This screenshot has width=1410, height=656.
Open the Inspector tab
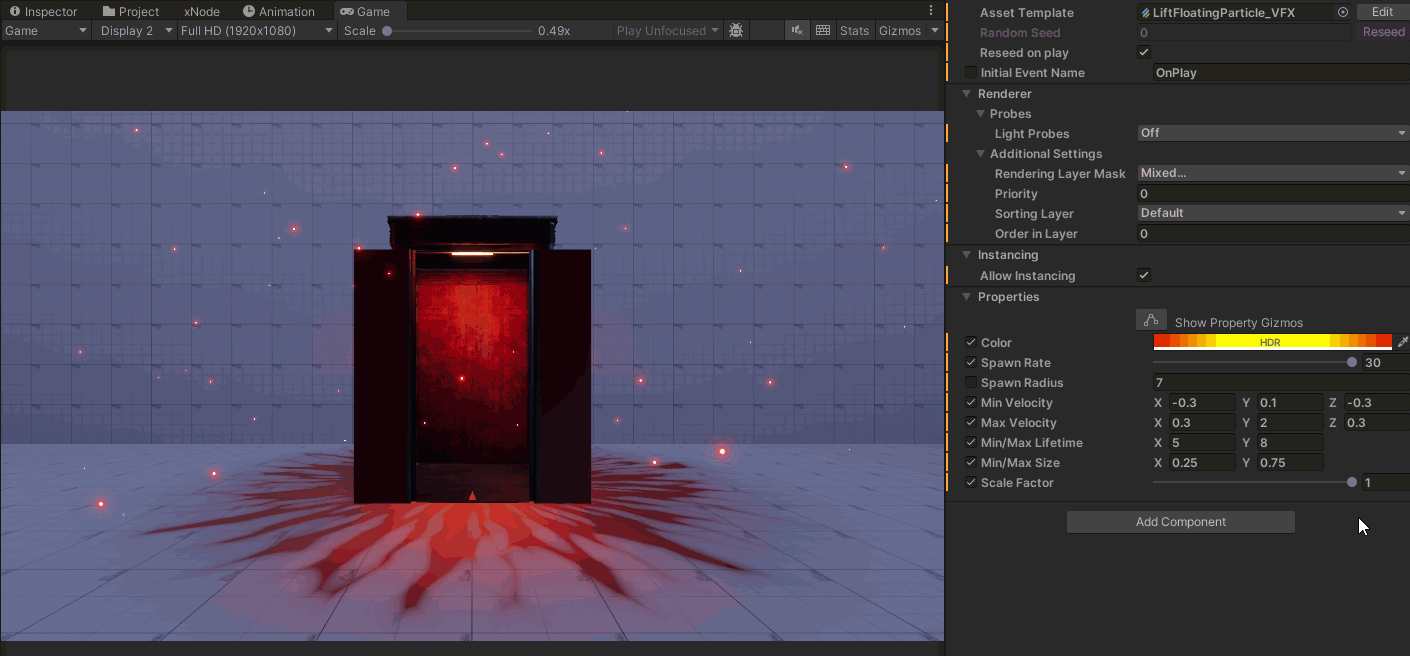(43, 11)
